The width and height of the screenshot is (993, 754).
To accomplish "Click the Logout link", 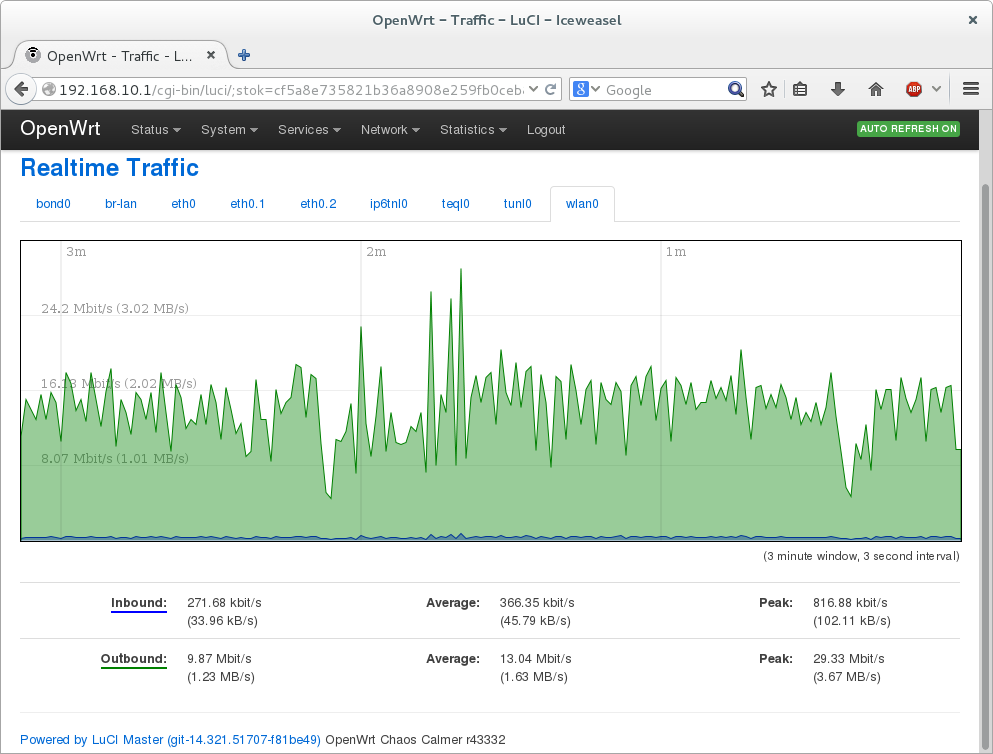I will pyautogui.click(x=546, y=130).
